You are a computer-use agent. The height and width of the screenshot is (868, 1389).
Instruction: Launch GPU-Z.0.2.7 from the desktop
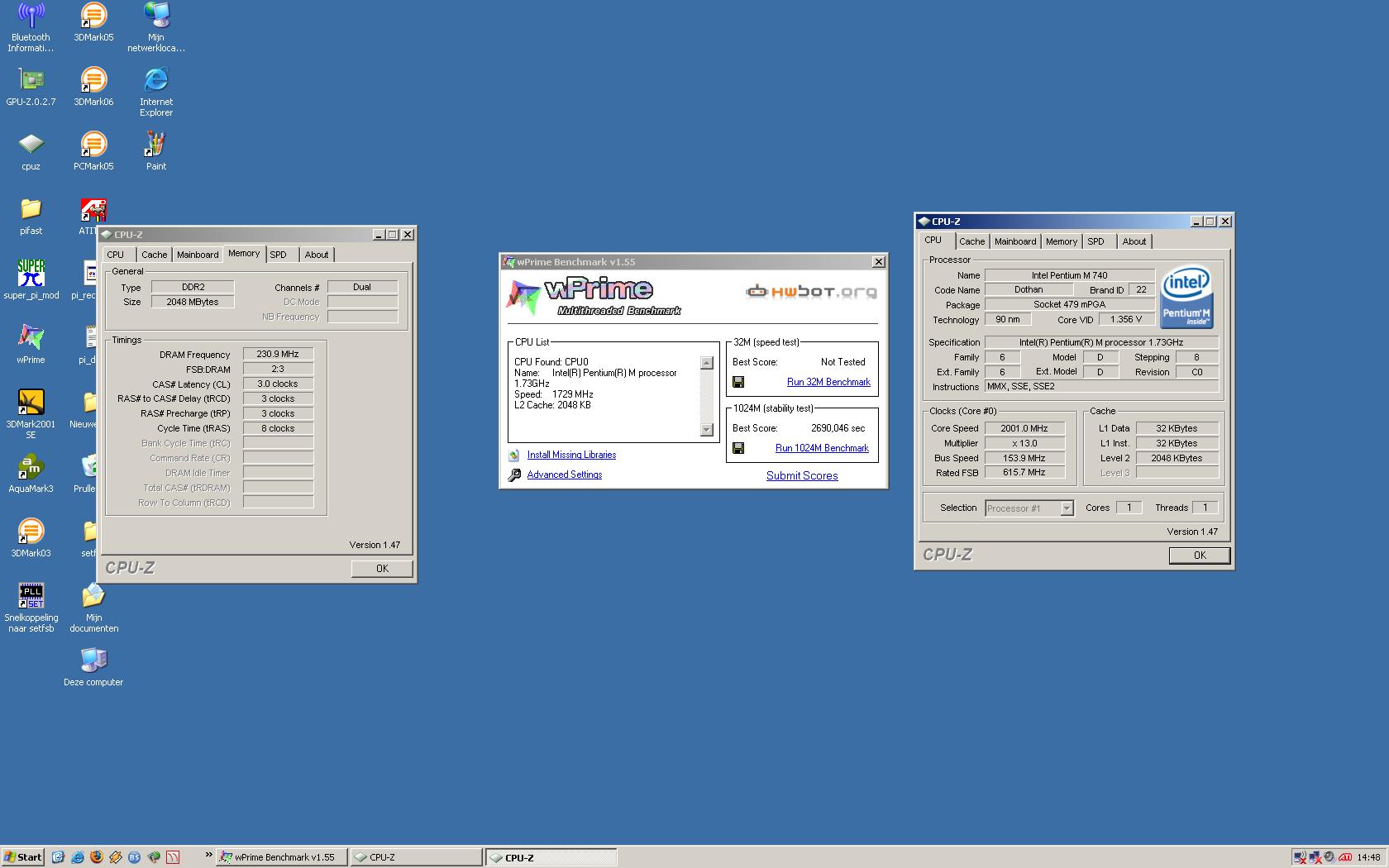tap(31, 87)
